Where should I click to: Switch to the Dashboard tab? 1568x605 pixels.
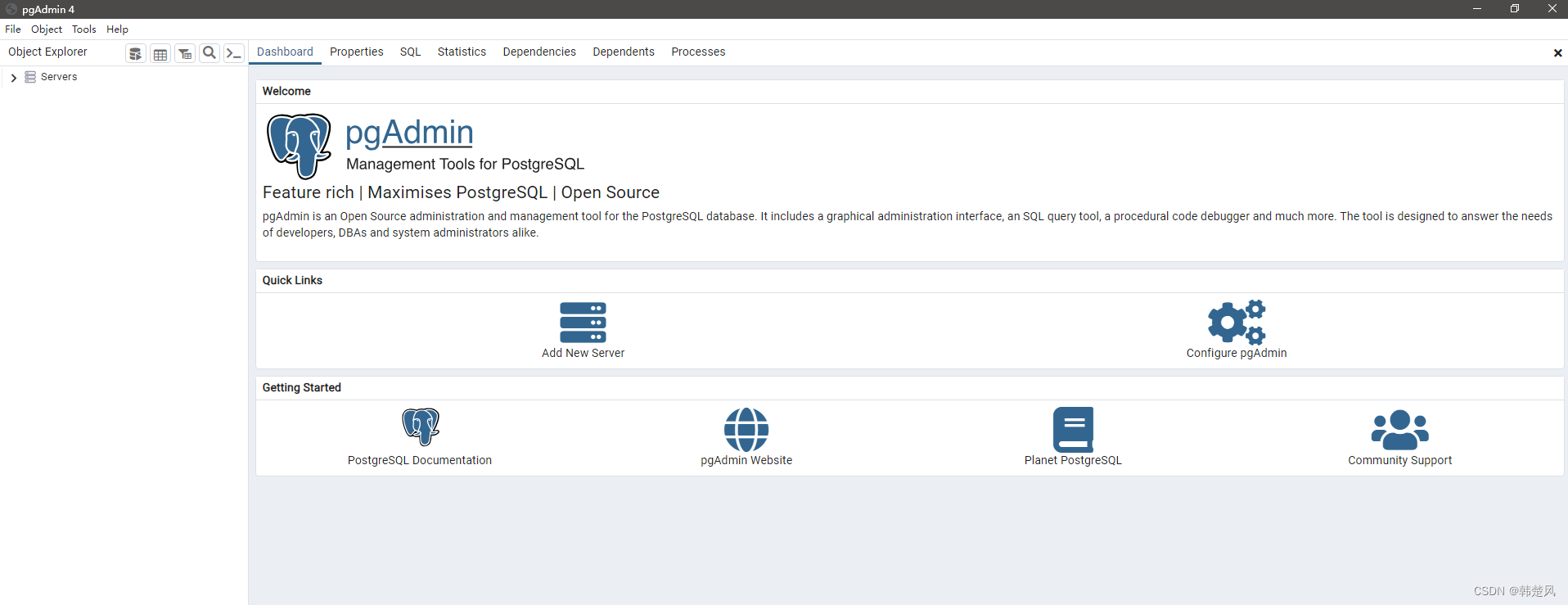[285, 52]
